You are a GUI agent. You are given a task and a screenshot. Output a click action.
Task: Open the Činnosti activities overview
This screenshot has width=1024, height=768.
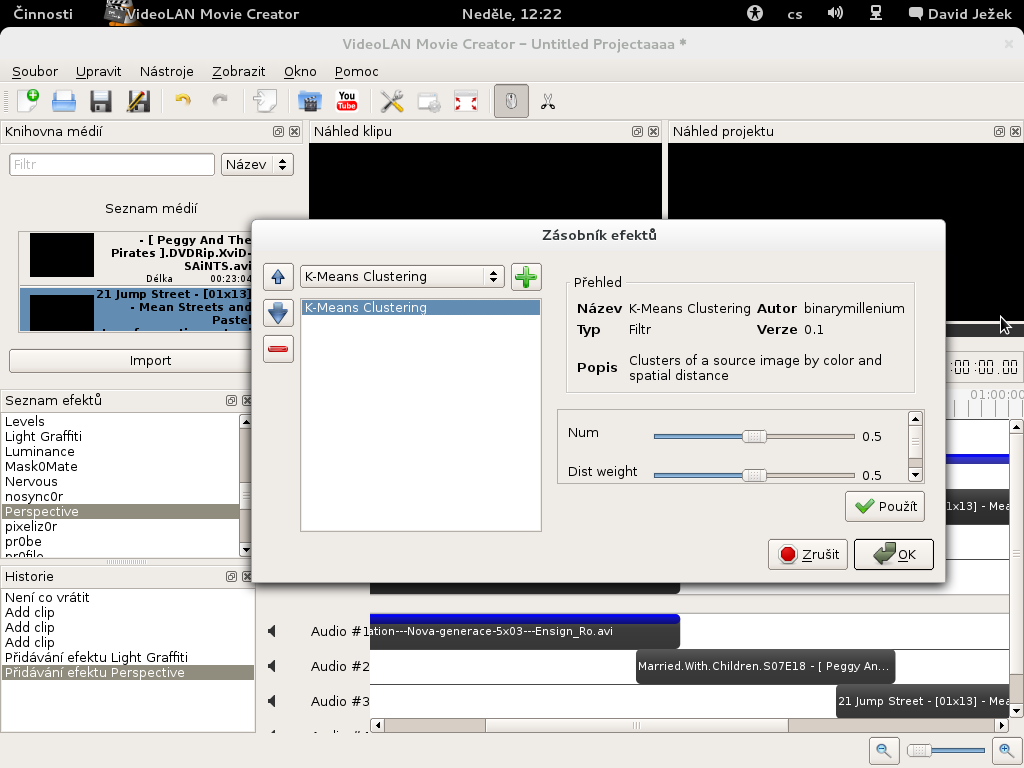click(43, 14)
